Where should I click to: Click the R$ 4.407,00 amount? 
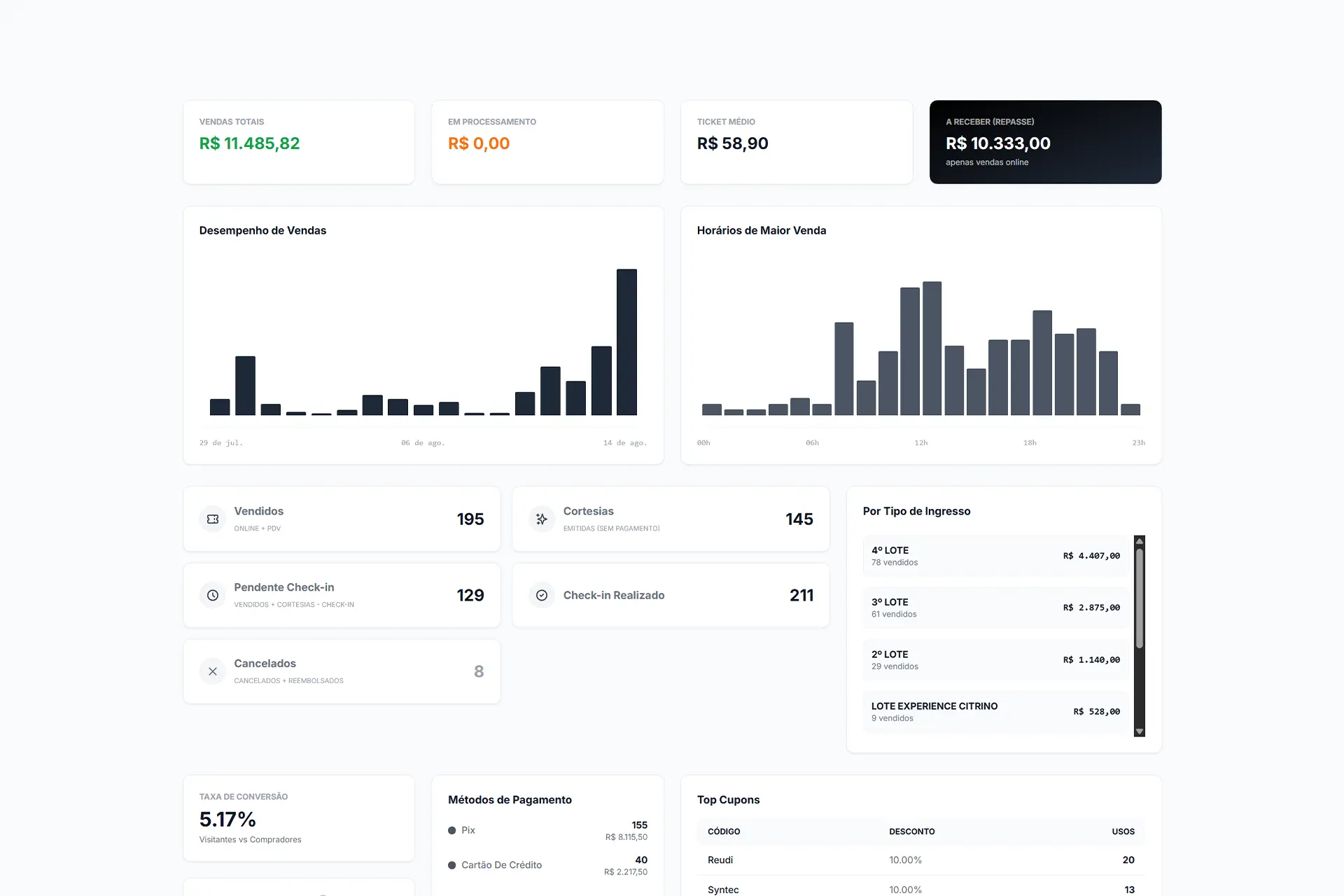1091,556
